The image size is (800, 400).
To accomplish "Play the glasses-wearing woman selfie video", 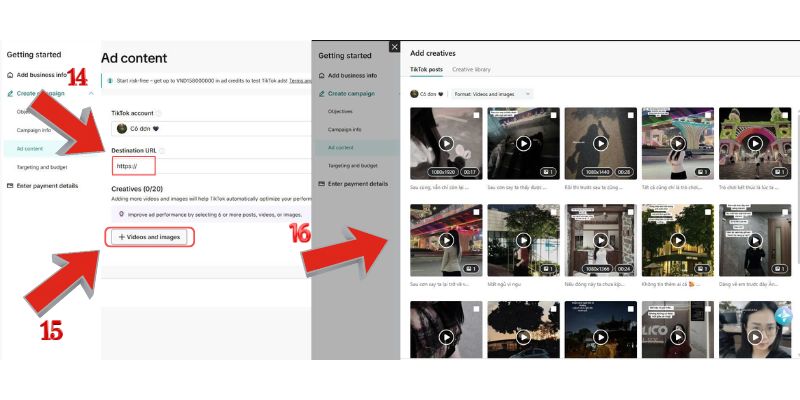I will (x=755, y=337).
